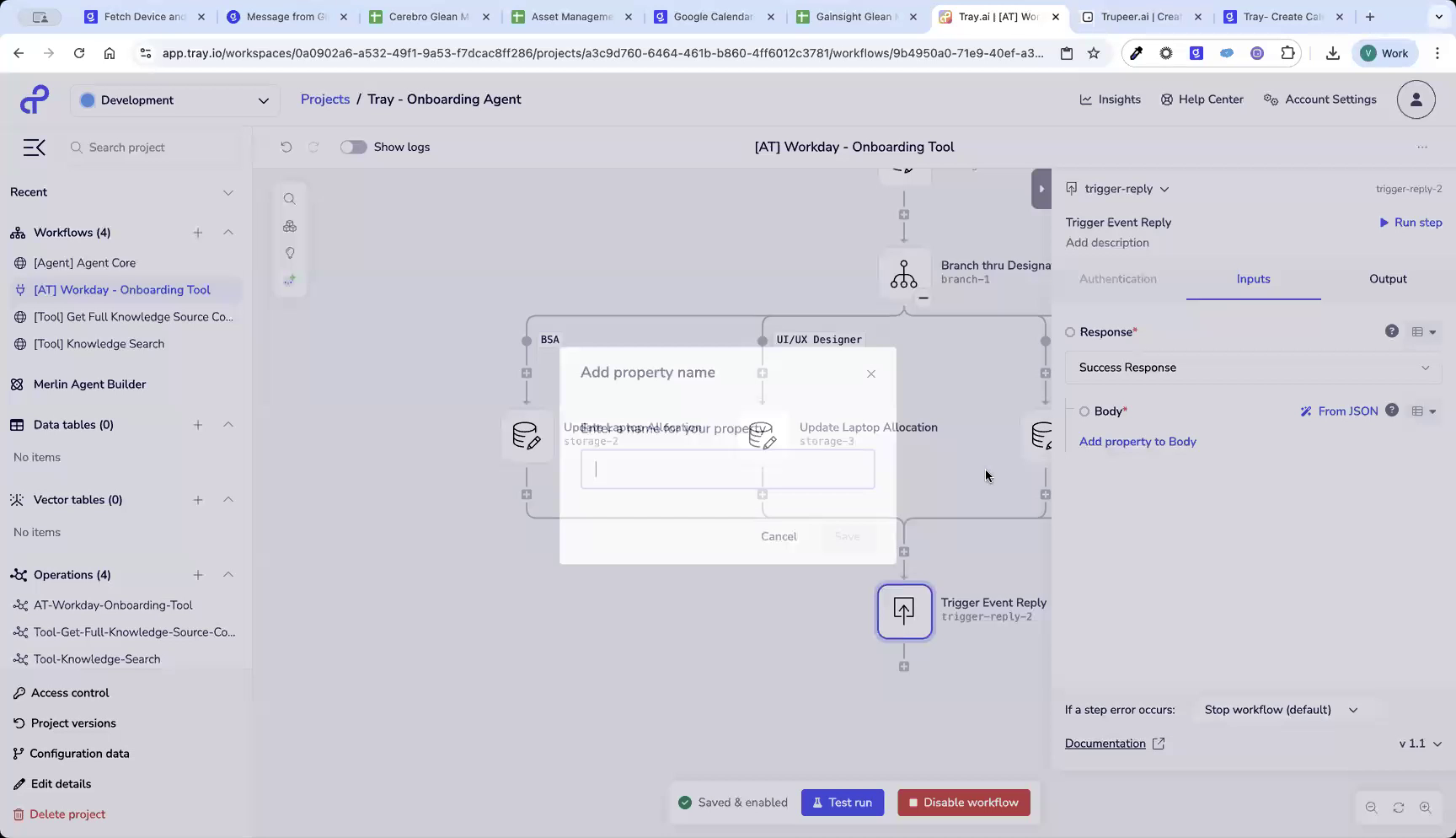Click the lightbulb suggestions icon on the canvas
Image resolution: width=1456 pixels, height=838 pixels.
point(290,253)
